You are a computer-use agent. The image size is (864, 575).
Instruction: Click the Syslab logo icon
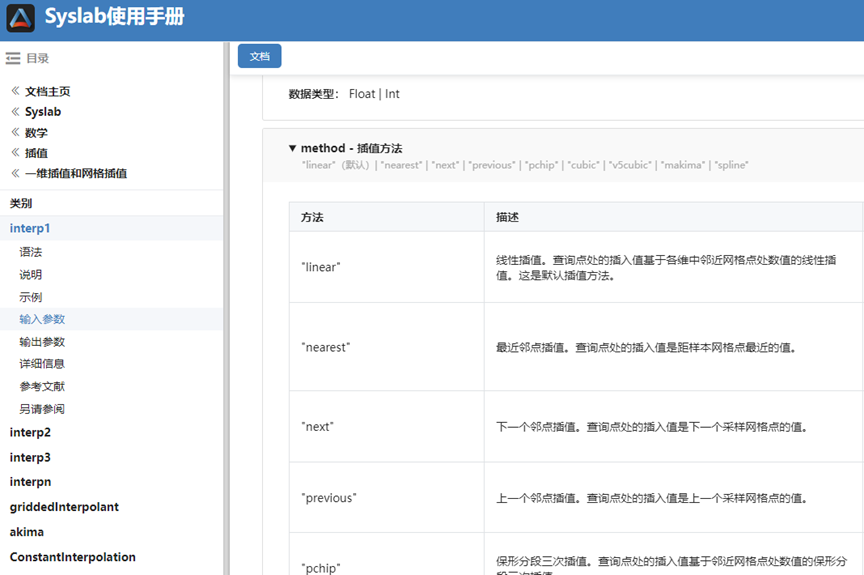click(x=20, y=18)
